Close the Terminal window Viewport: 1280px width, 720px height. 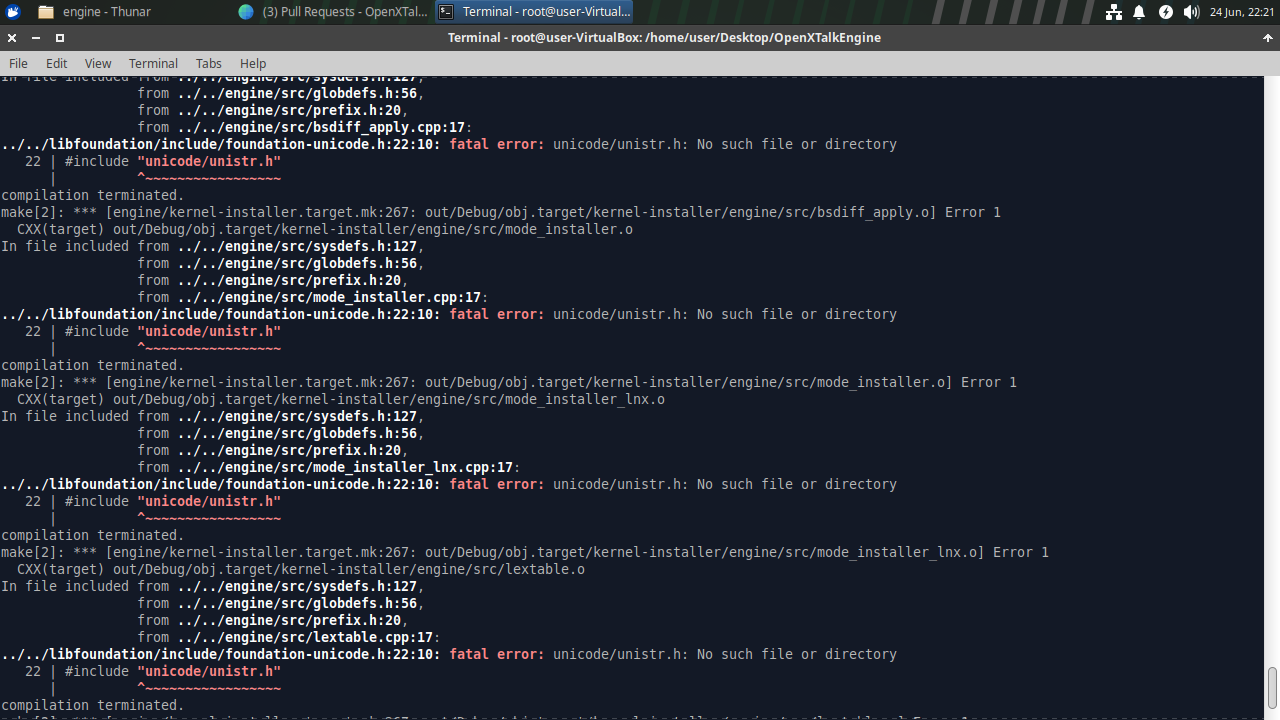pos(12,38)
